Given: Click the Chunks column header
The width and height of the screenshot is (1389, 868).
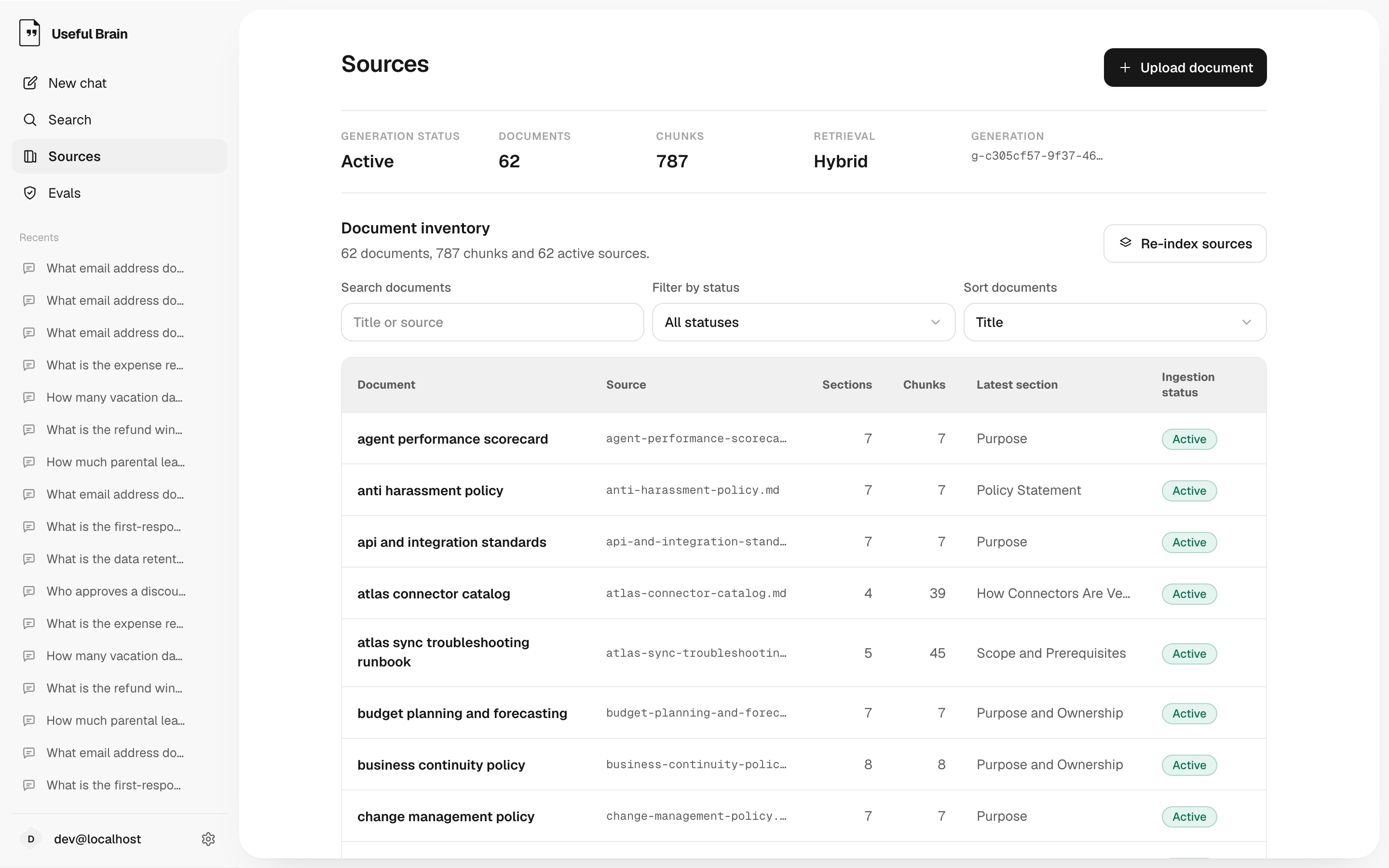Looking at the screenshot, I should [924, 385].
